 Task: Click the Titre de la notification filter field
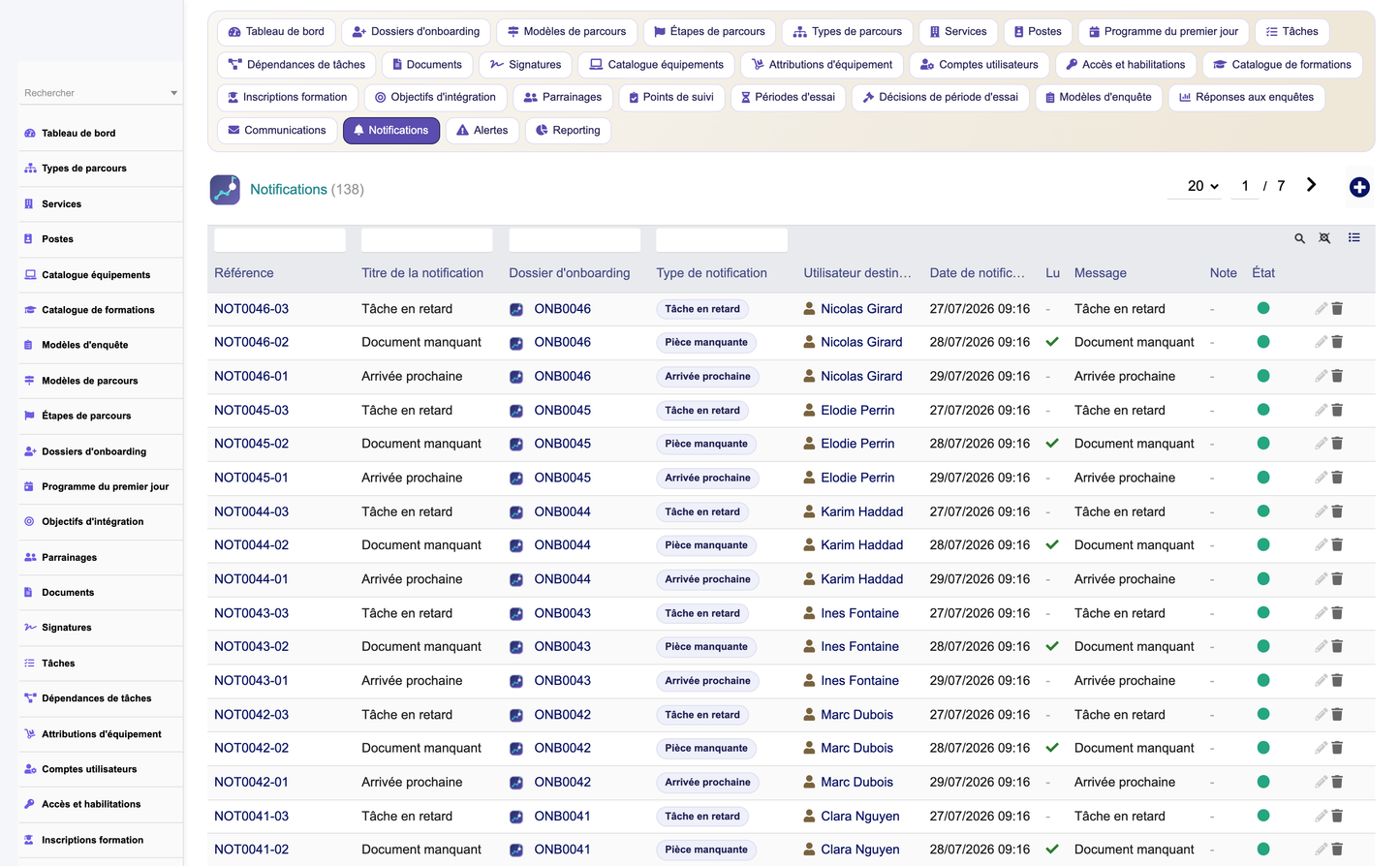[x=427, y=239]
